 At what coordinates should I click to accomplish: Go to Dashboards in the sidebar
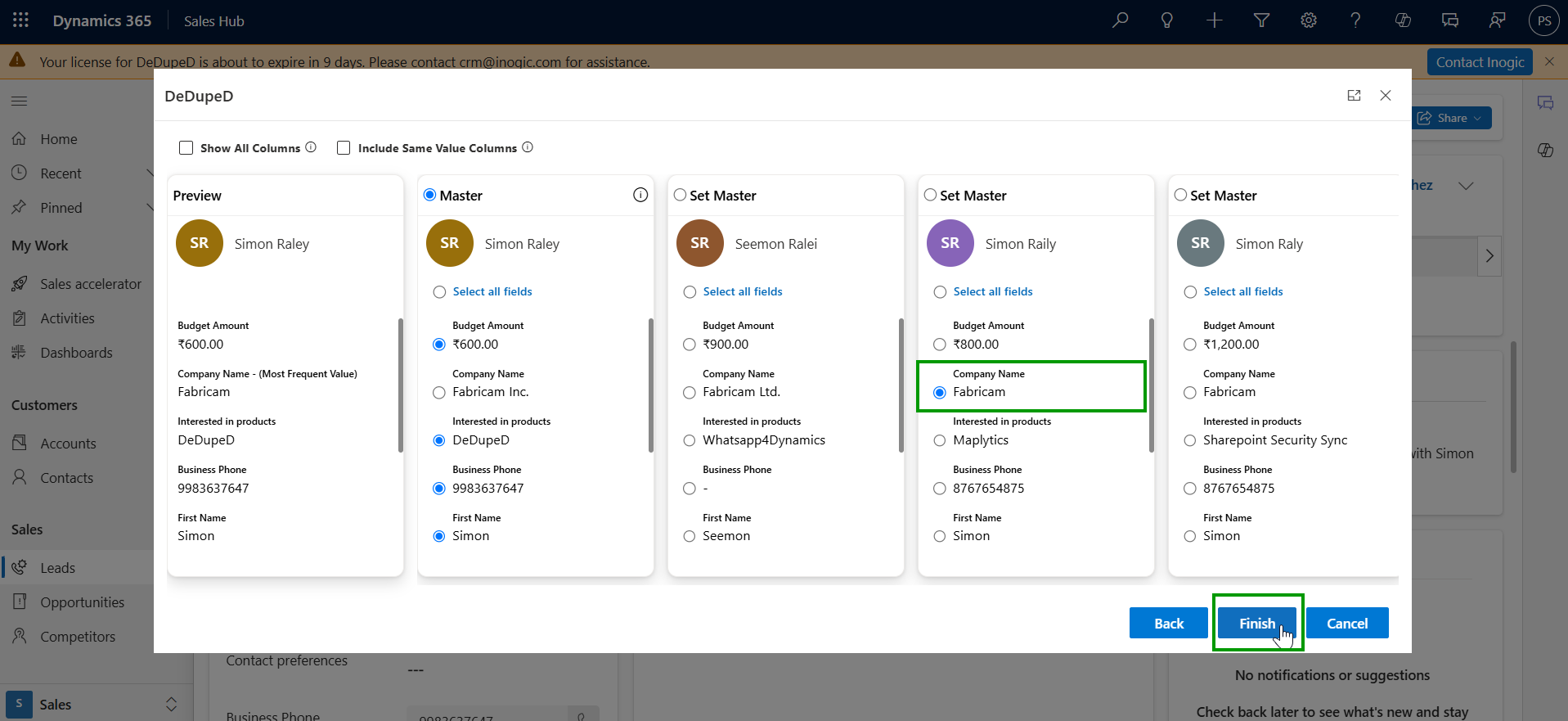pos(76,353)
